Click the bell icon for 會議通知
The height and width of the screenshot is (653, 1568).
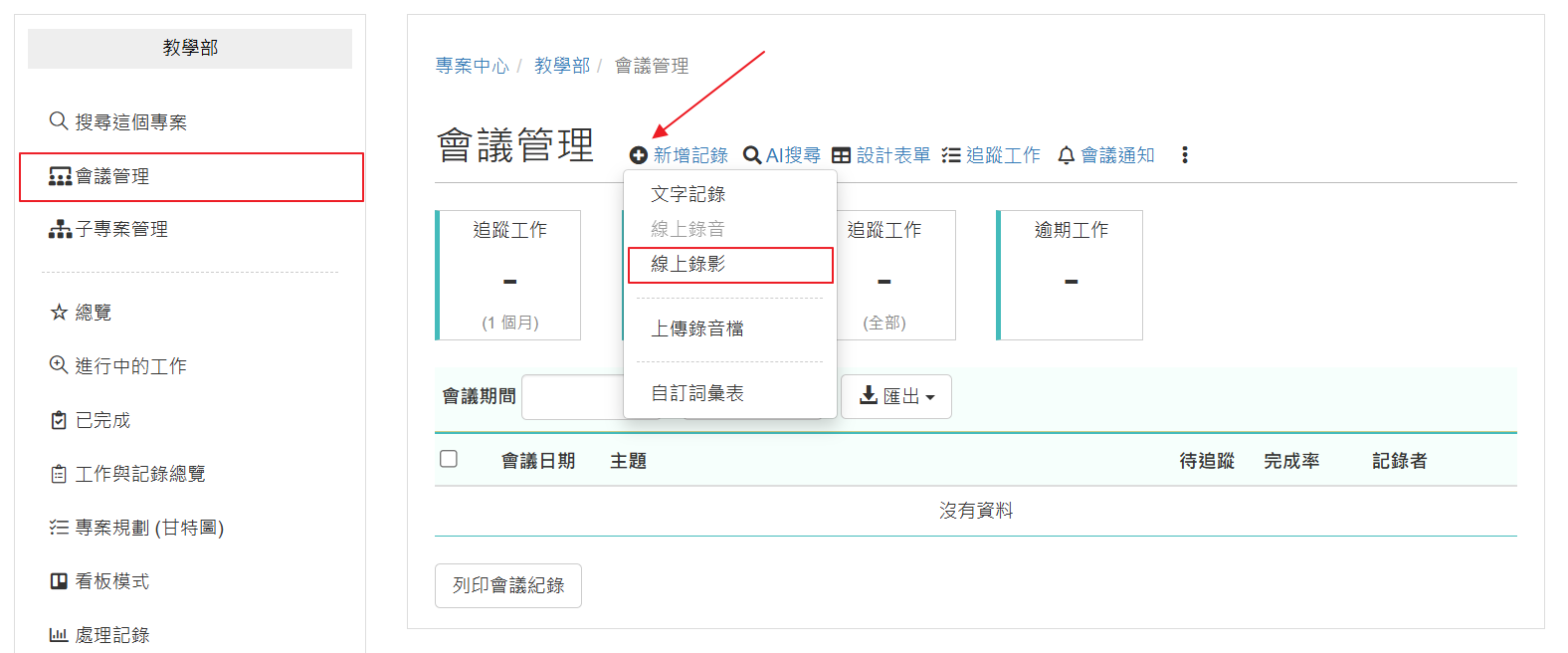tap(1067, 155)
